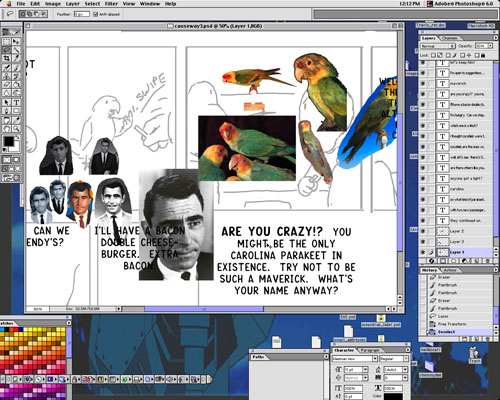
Task: Hide the Layer 3 layer
Action: coord(423,242)
